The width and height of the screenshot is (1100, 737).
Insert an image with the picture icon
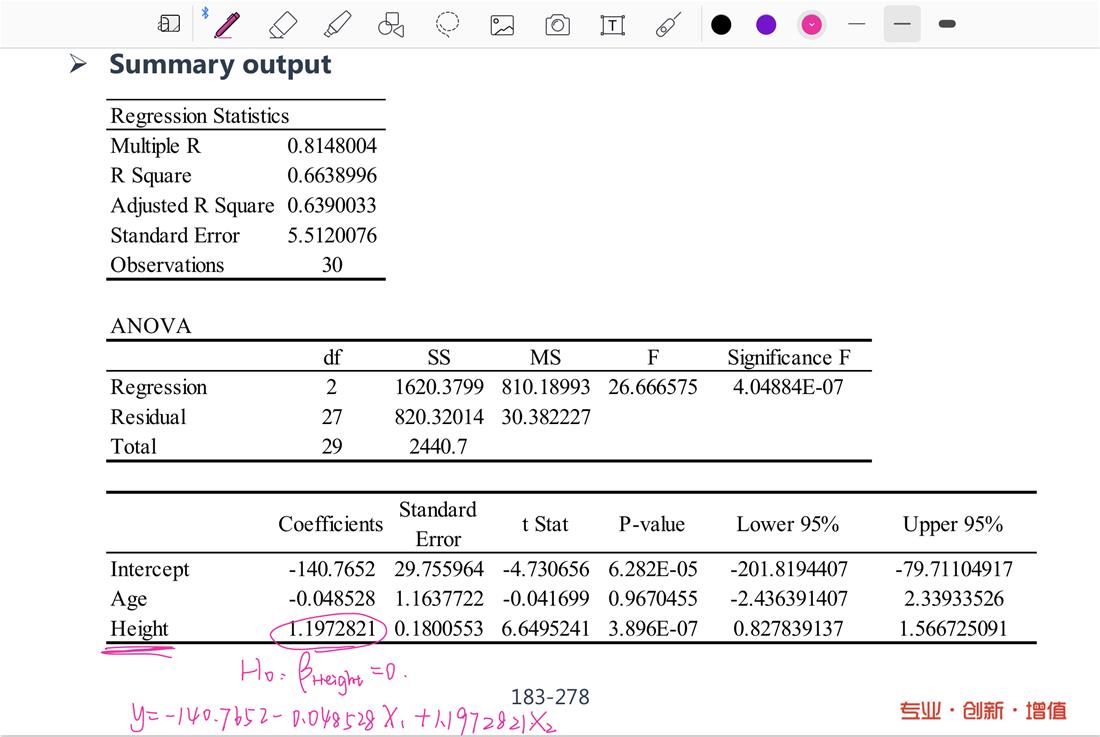click(x=502, y=25)
